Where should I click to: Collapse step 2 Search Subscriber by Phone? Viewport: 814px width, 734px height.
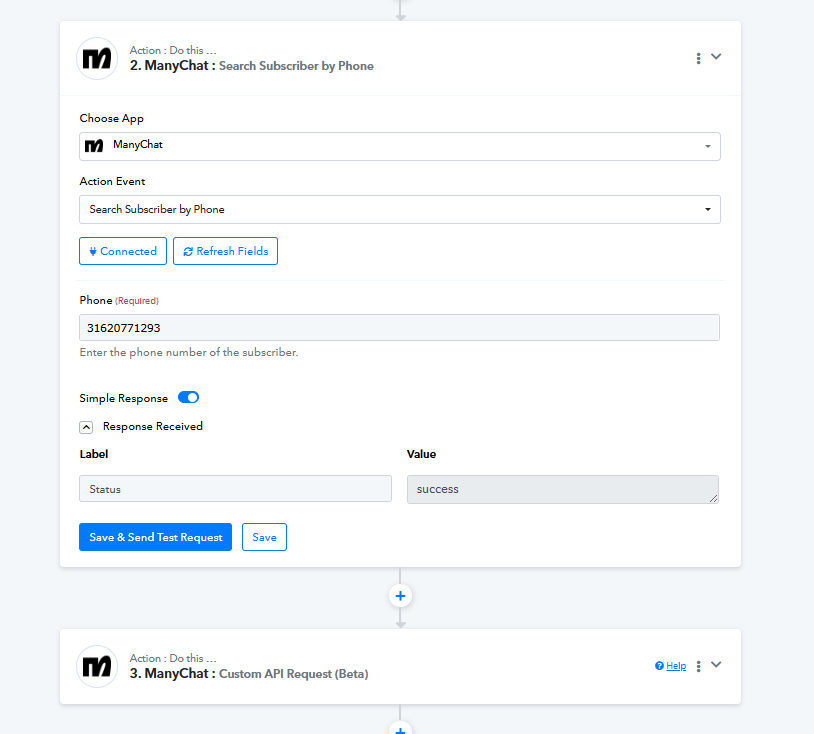716,57
